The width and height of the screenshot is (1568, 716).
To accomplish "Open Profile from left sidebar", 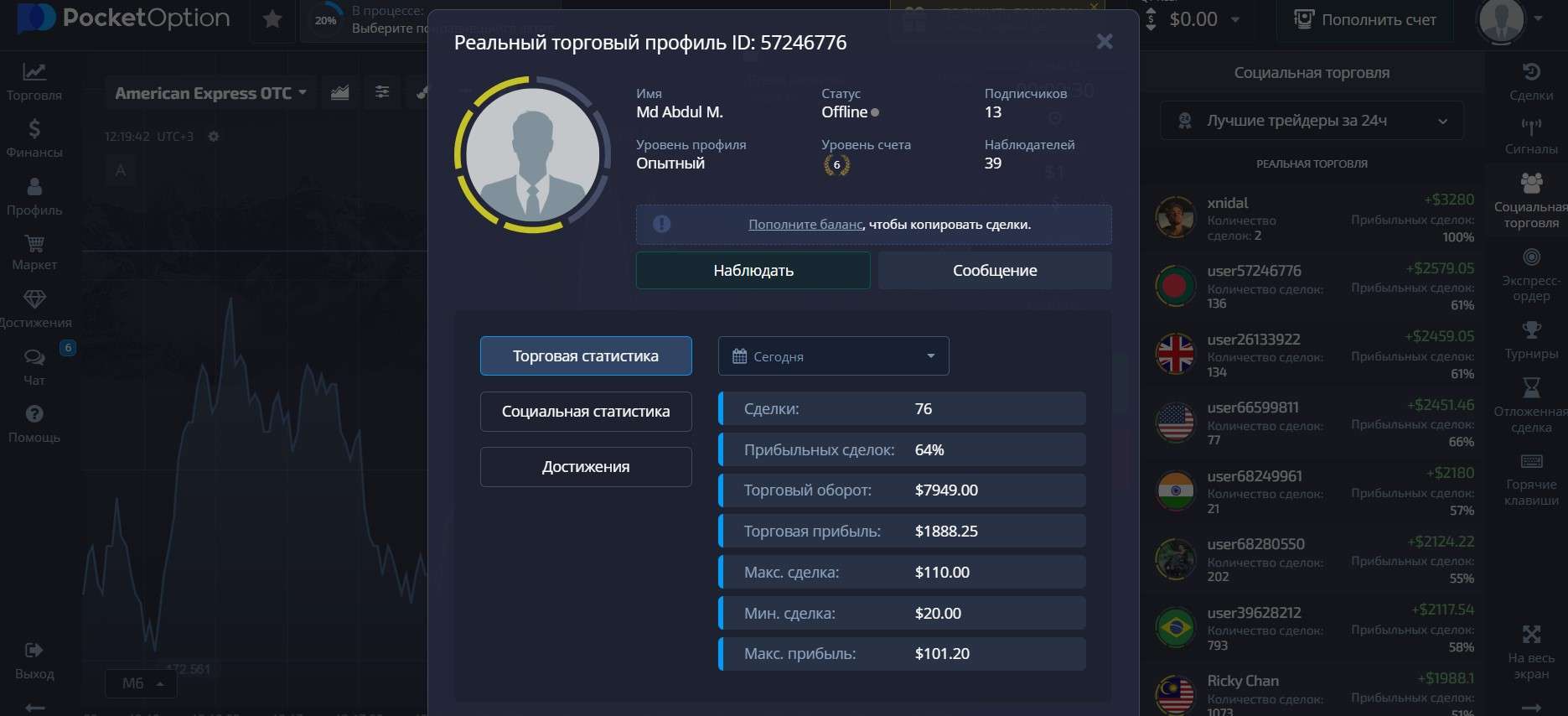I will (34, 197).
